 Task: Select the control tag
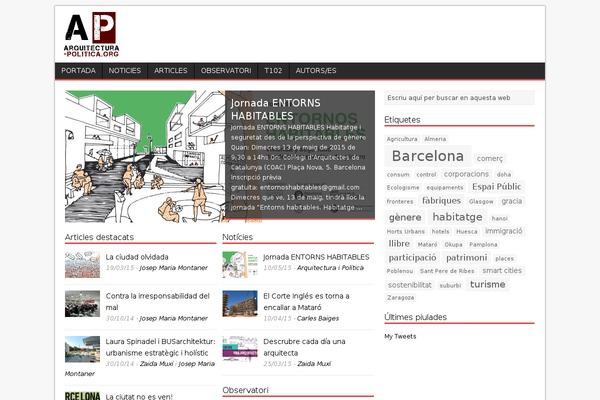click(x=426, y=175)
